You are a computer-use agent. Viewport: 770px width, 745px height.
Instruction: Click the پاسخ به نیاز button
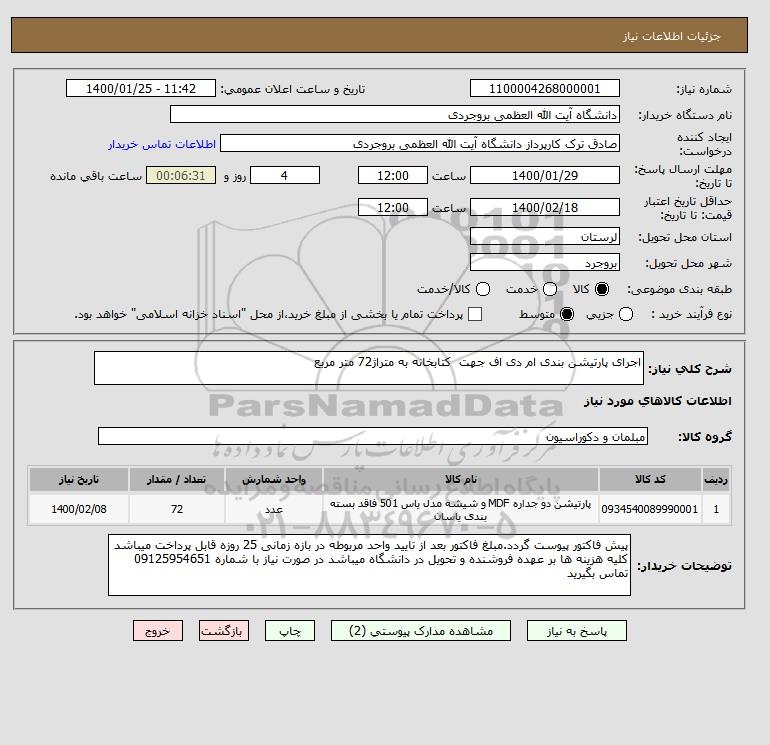click(577, 631)
